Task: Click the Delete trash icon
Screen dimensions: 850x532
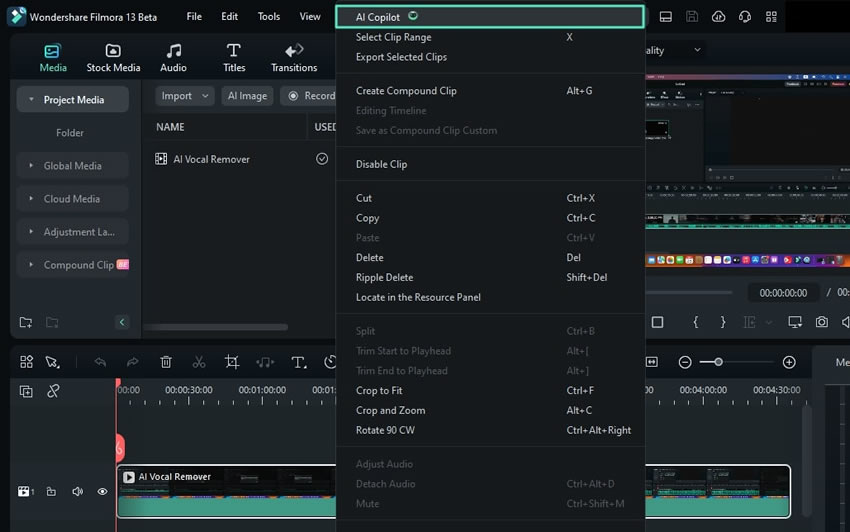Action: coord(166,362)
